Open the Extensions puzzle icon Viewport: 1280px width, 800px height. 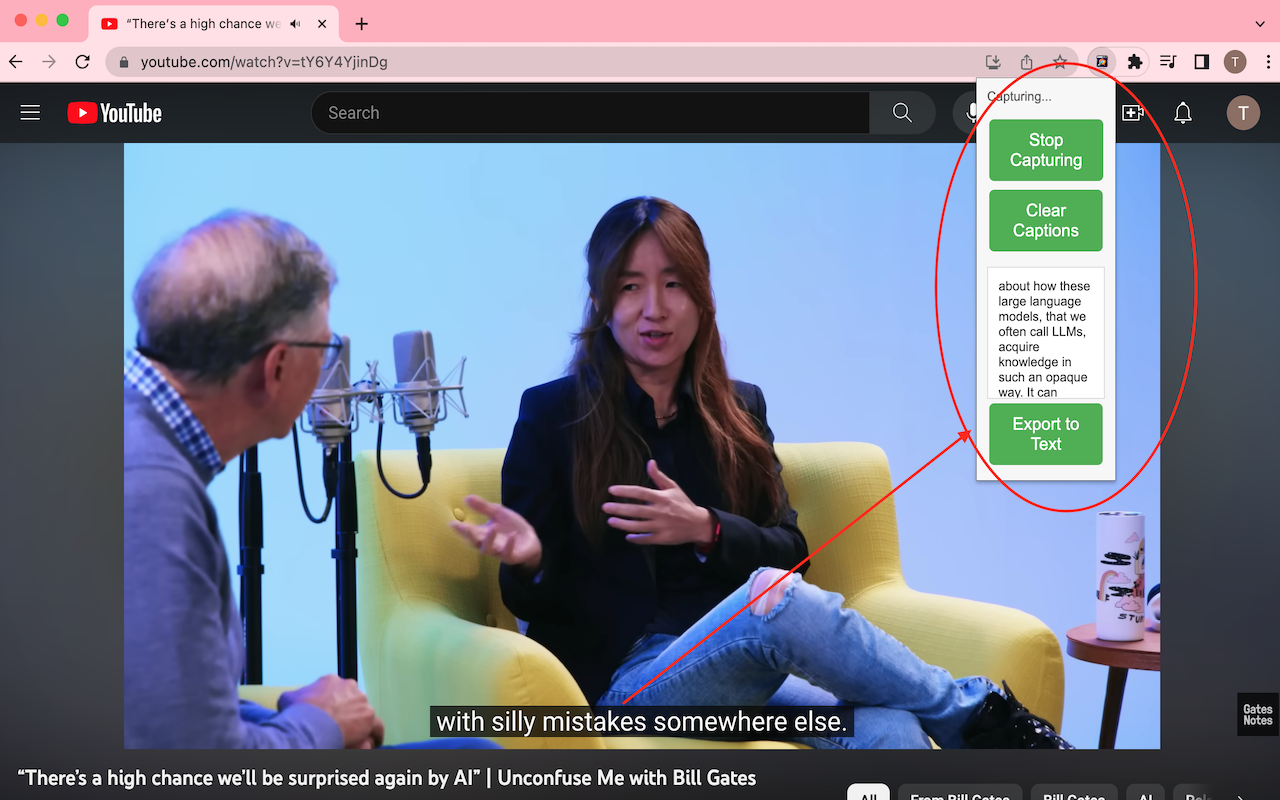(1135, 62)
